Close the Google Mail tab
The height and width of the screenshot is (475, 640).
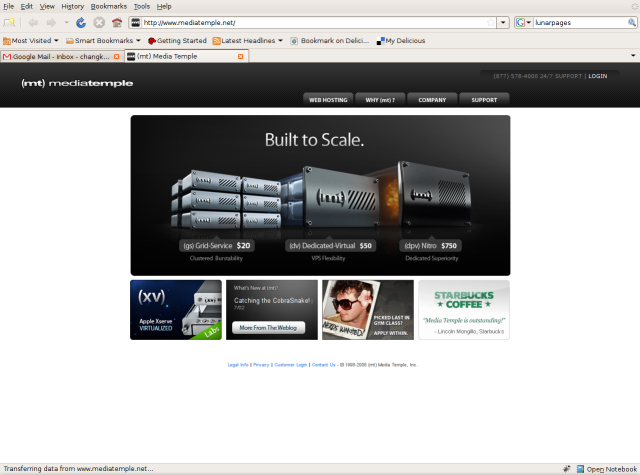pyautogui.click(x=117, y=56)
